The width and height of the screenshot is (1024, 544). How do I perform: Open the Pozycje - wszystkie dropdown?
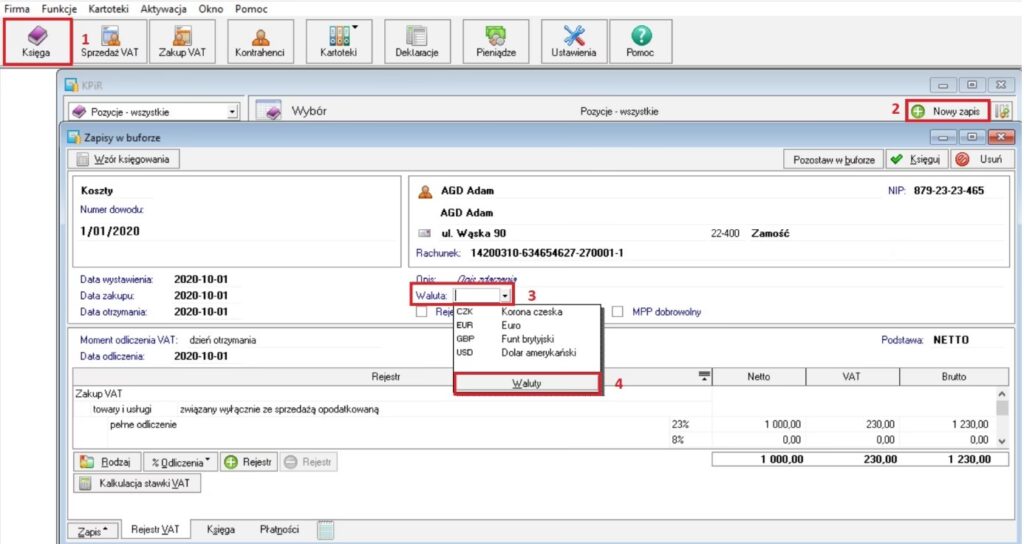[154, 112]
